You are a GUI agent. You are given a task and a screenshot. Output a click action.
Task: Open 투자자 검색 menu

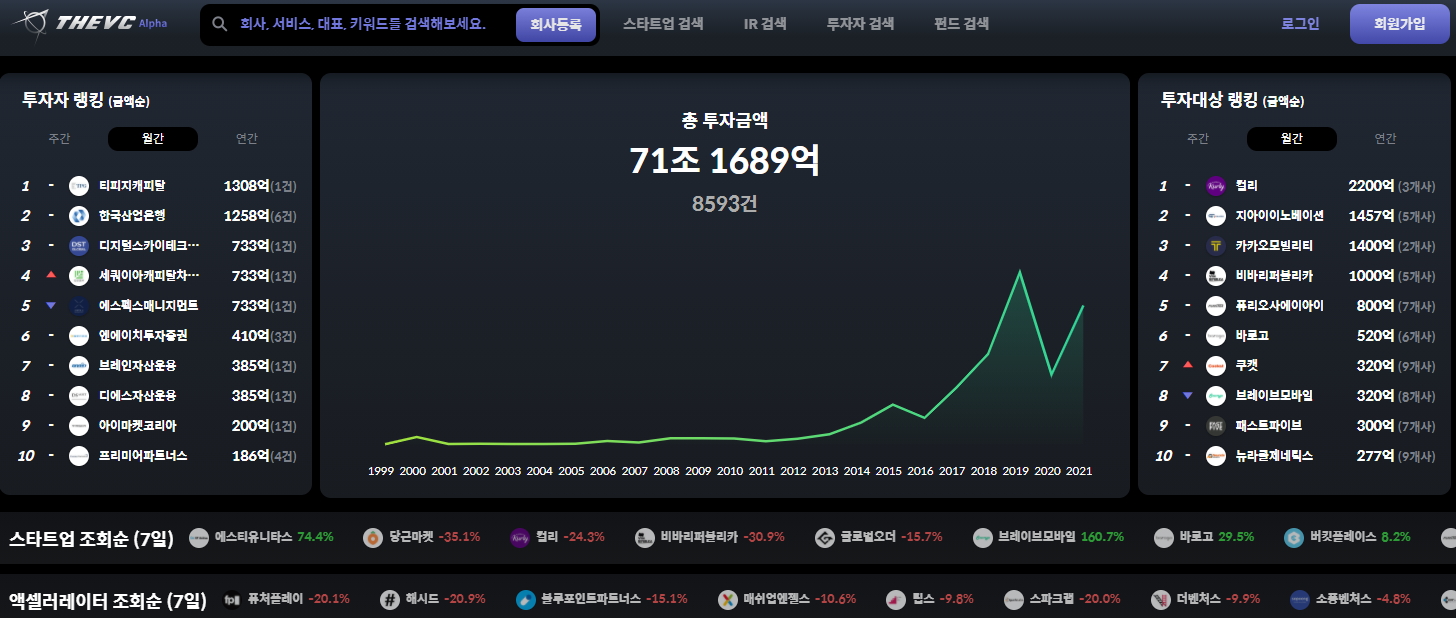point(860,24)
